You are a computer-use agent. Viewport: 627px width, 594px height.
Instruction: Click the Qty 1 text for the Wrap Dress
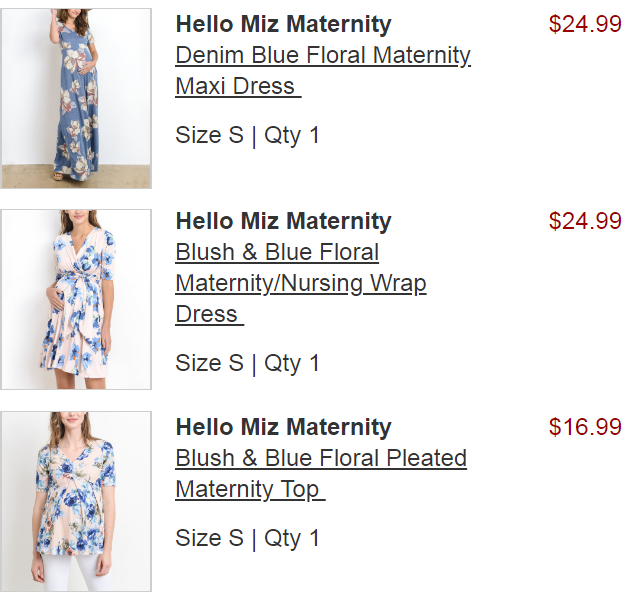click(x=292, y=364)
